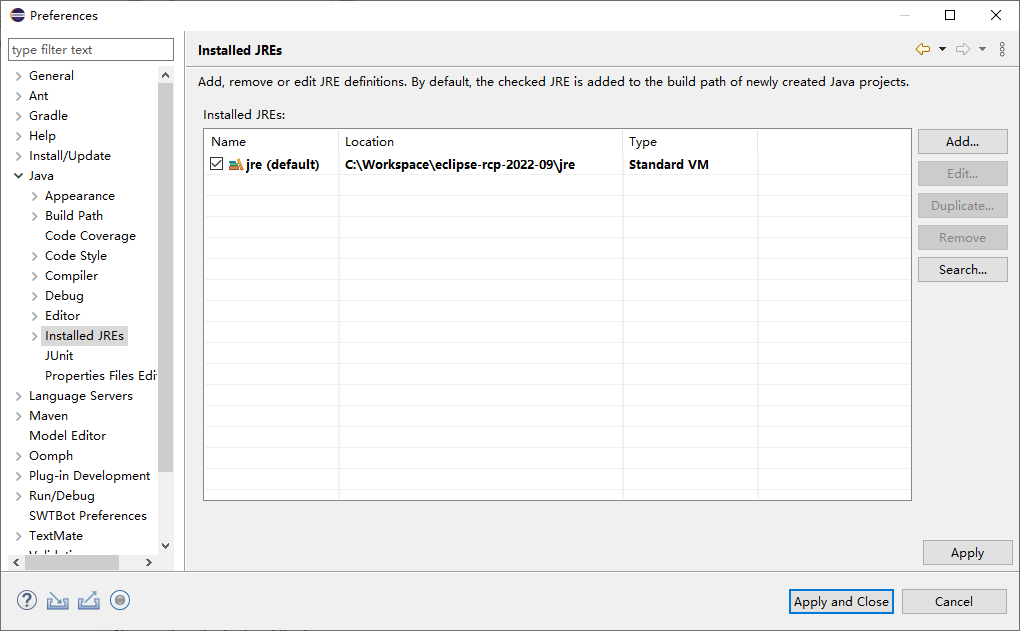Click Apply and Close
This screenshot has height=631, width=1020.
pyautogui.click(x=841, y=602)
